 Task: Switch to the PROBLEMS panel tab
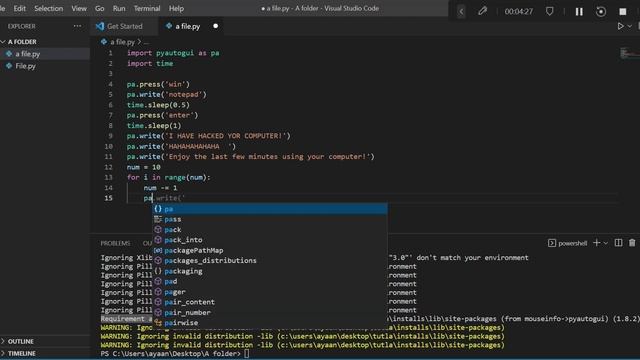(116, 243)
